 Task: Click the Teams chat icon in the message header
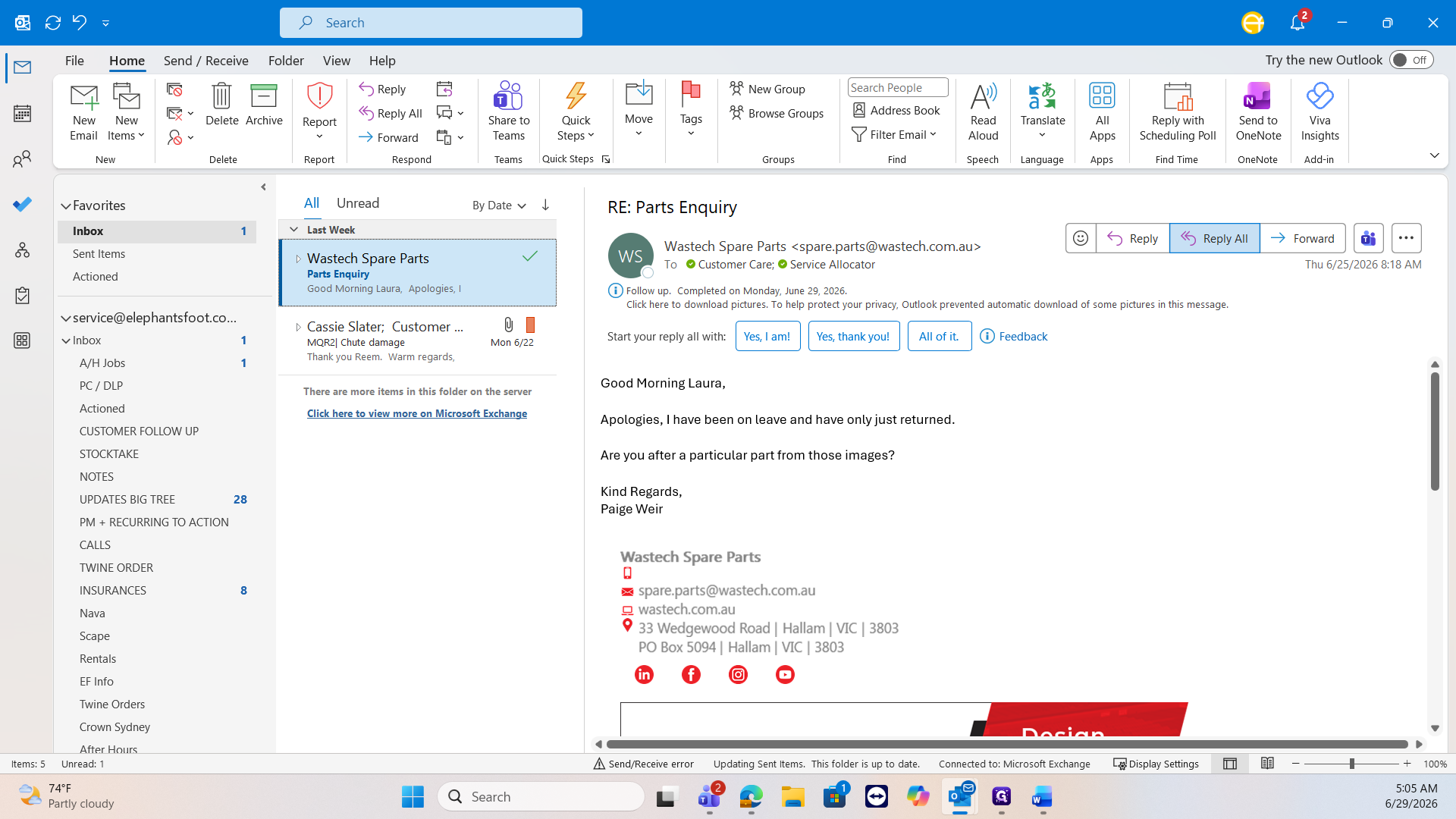point(1368,238)
